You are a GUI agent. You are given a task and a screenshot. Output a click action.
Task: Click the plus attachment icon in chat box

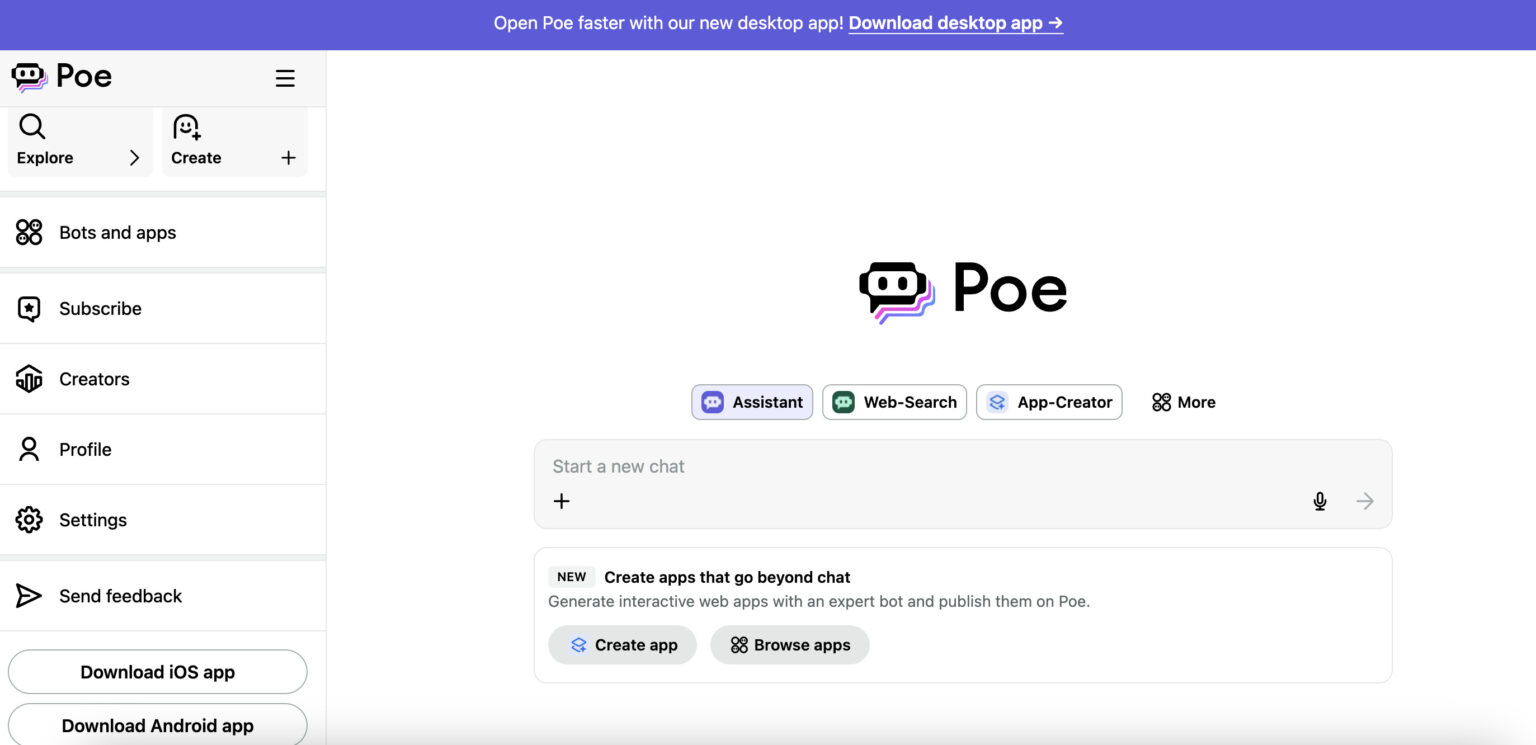click(x=562, y=501)
